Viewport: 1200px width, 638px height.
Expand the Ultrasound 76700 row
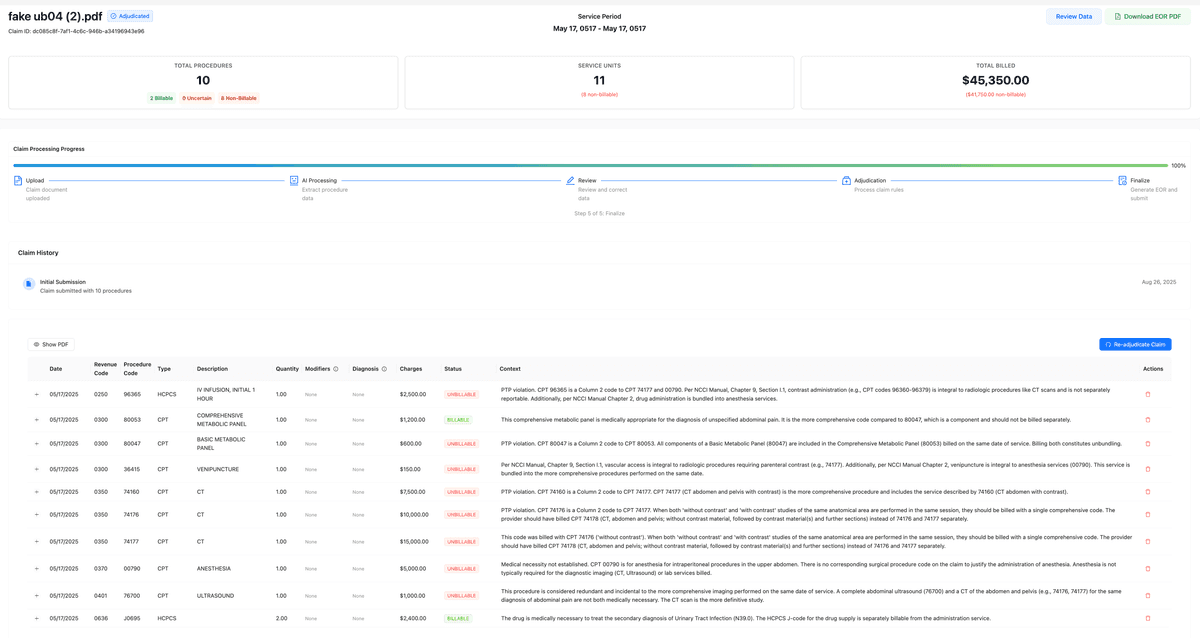37,596
